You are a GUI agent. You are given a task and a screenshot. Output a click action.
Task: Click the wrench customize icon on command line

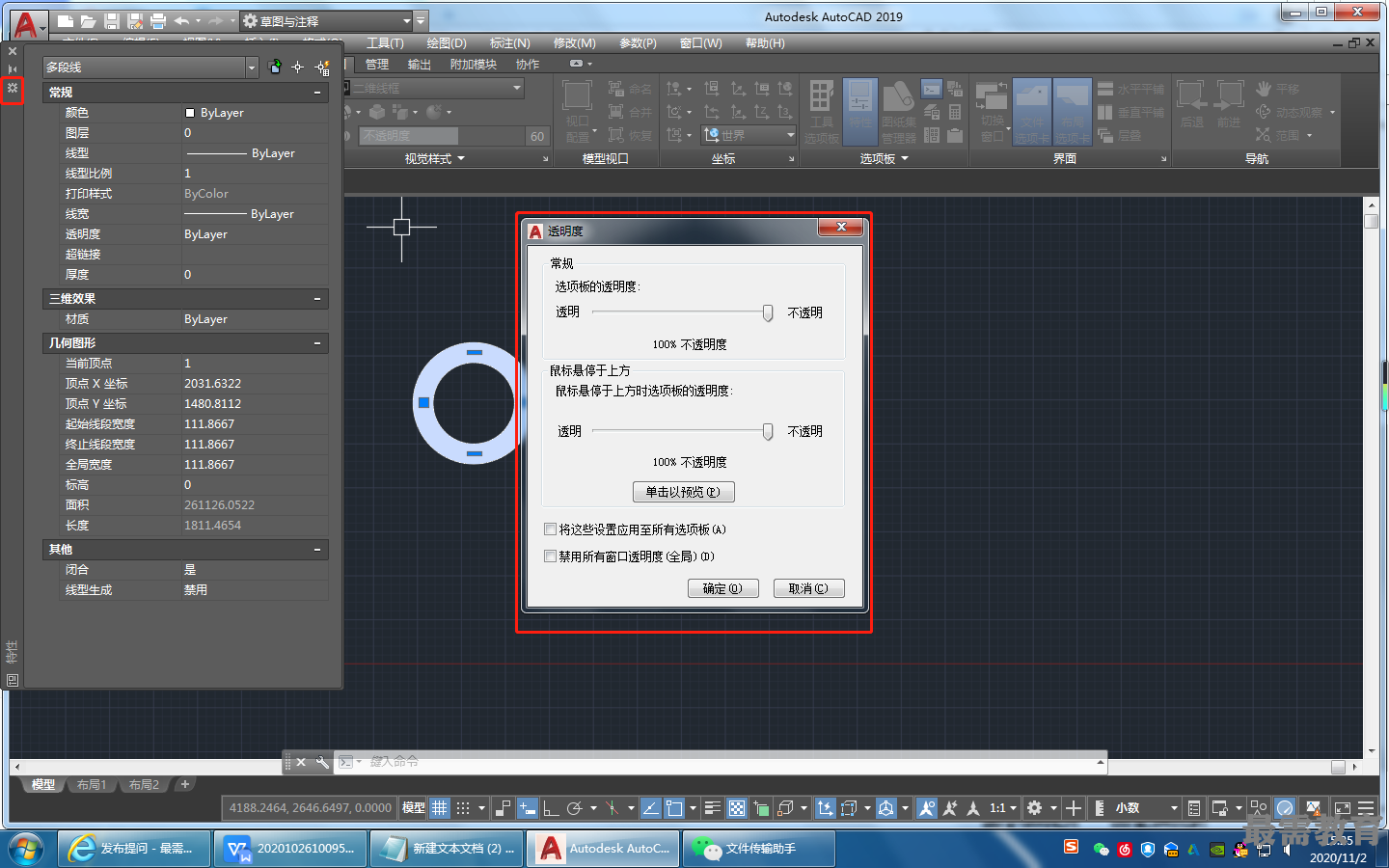pyautogui.click(x=322, y=762)
